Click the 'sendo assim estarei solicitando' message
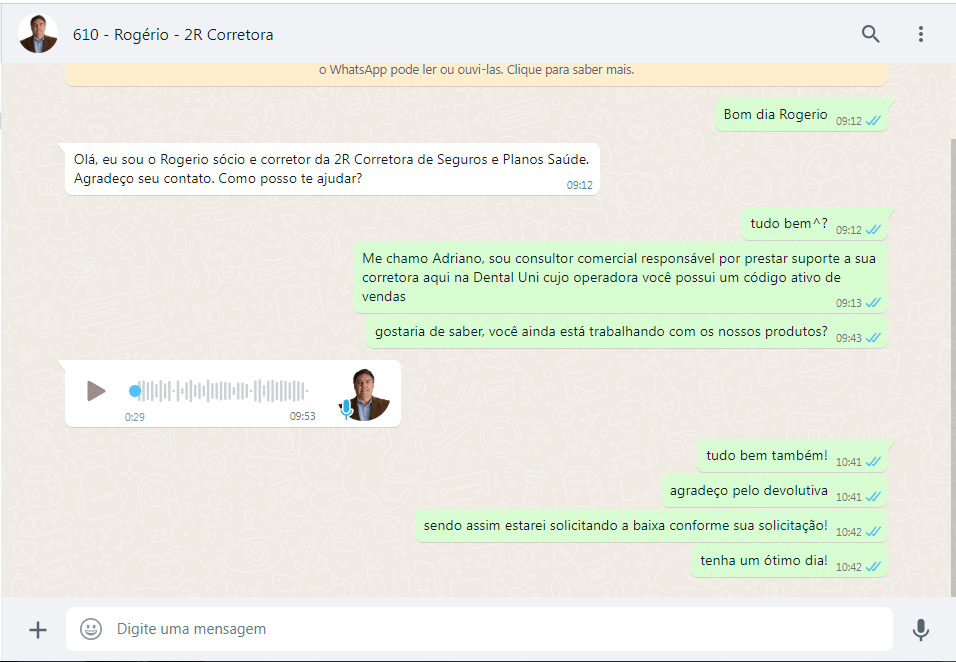 click(651, 525)
